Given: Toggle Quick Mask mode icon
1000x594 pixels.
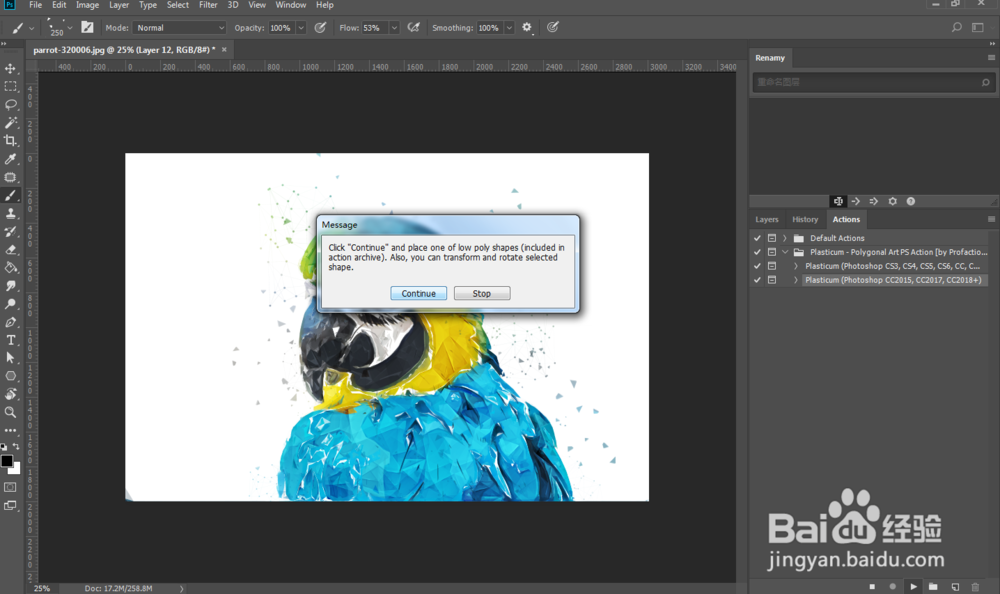Looking at the screenshot, I should pos(10,487).
